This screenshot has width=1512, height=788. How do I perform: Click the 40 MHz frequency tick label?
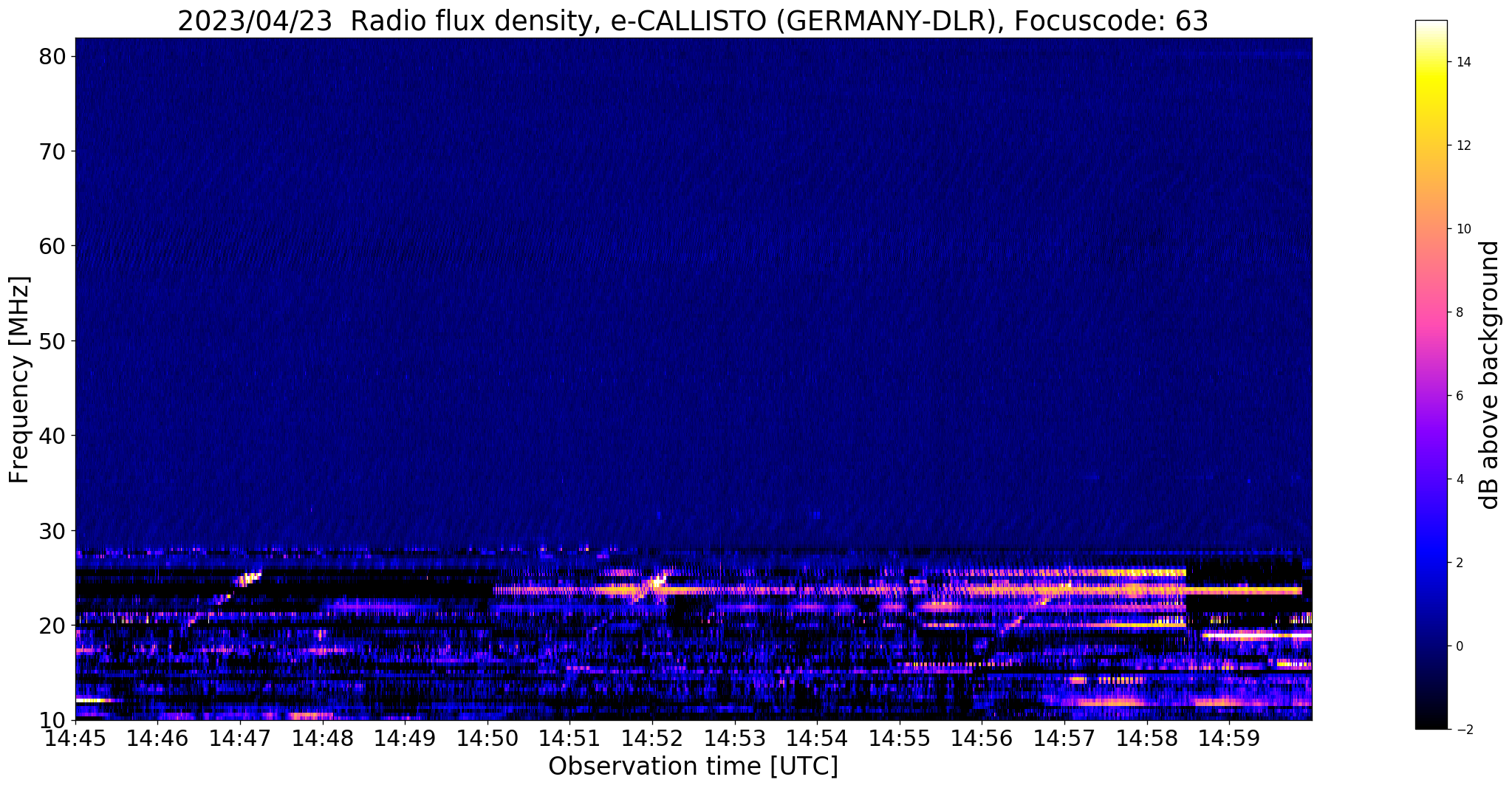(52, 436)
